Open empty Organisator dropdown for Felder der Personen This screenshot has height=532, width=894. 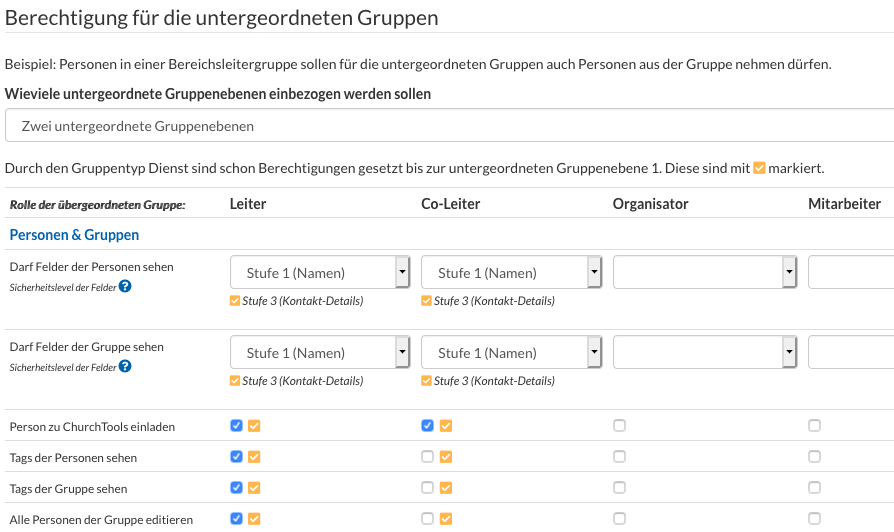click(x=705, y=273)
